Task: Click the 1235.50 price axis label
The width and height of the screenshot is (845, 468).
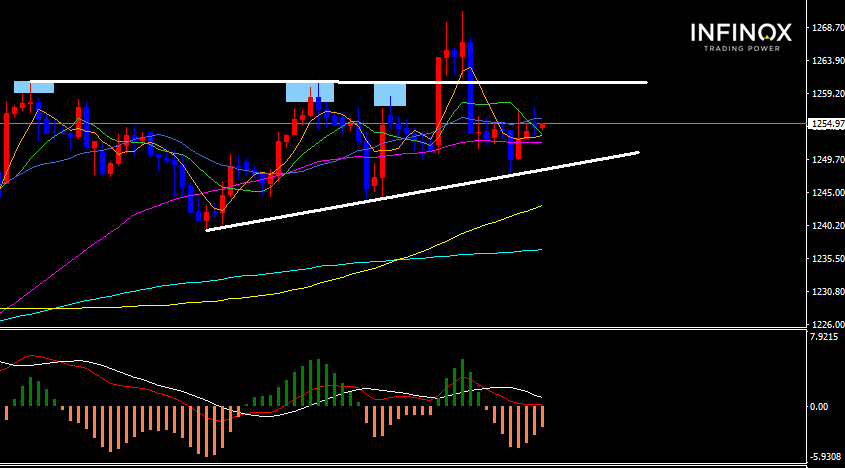Action: (828, 258)
